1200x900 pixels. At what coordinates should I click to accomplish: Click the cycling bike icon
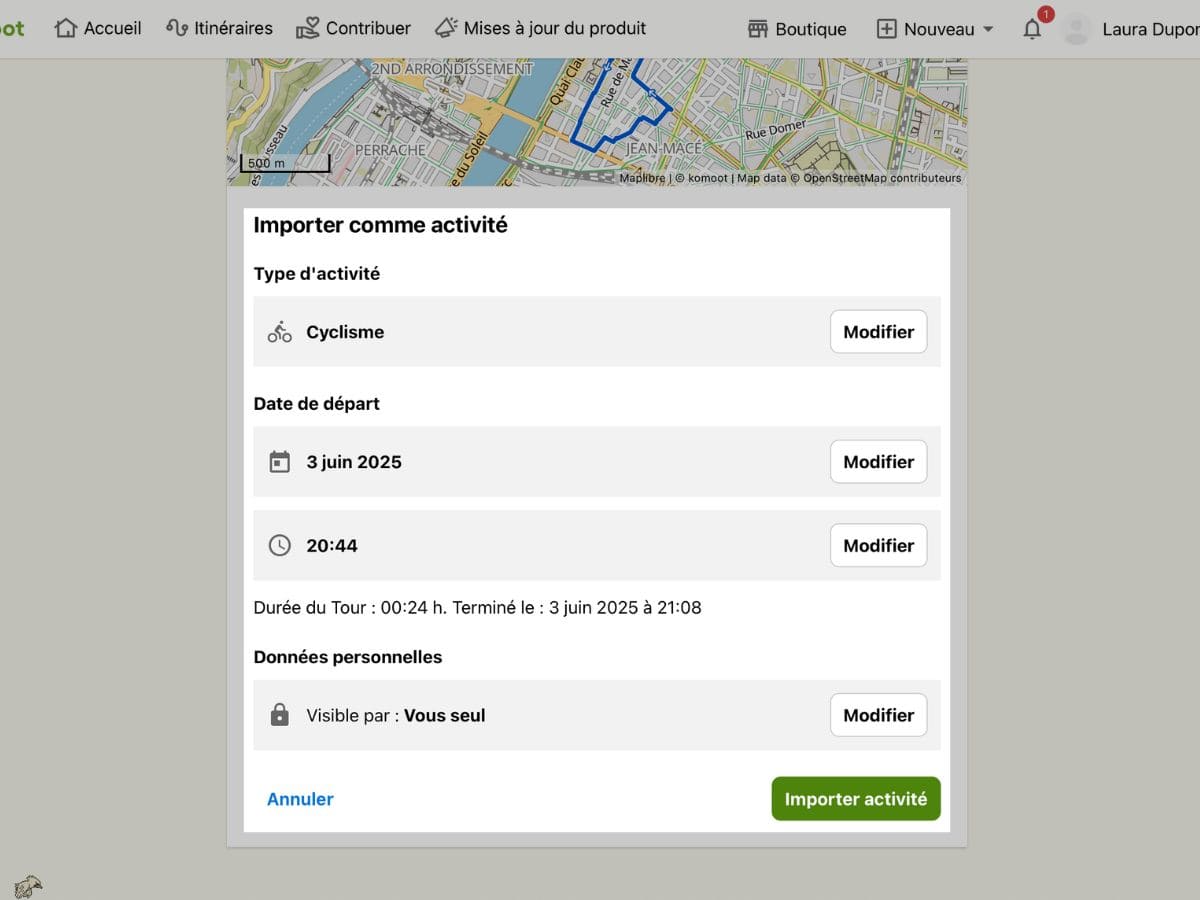click(280, 332)
